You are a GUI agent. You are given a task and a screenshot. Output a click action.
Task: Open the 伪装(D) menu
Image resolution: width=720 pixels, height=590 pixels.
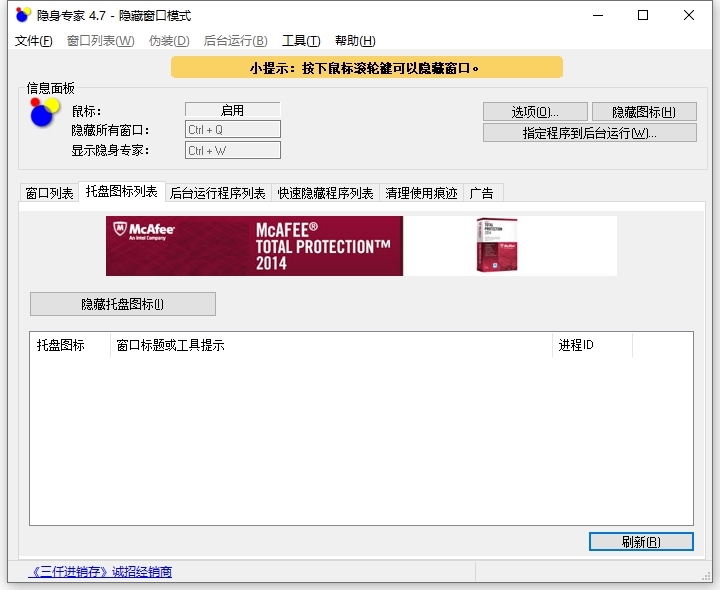coord(169,41)
